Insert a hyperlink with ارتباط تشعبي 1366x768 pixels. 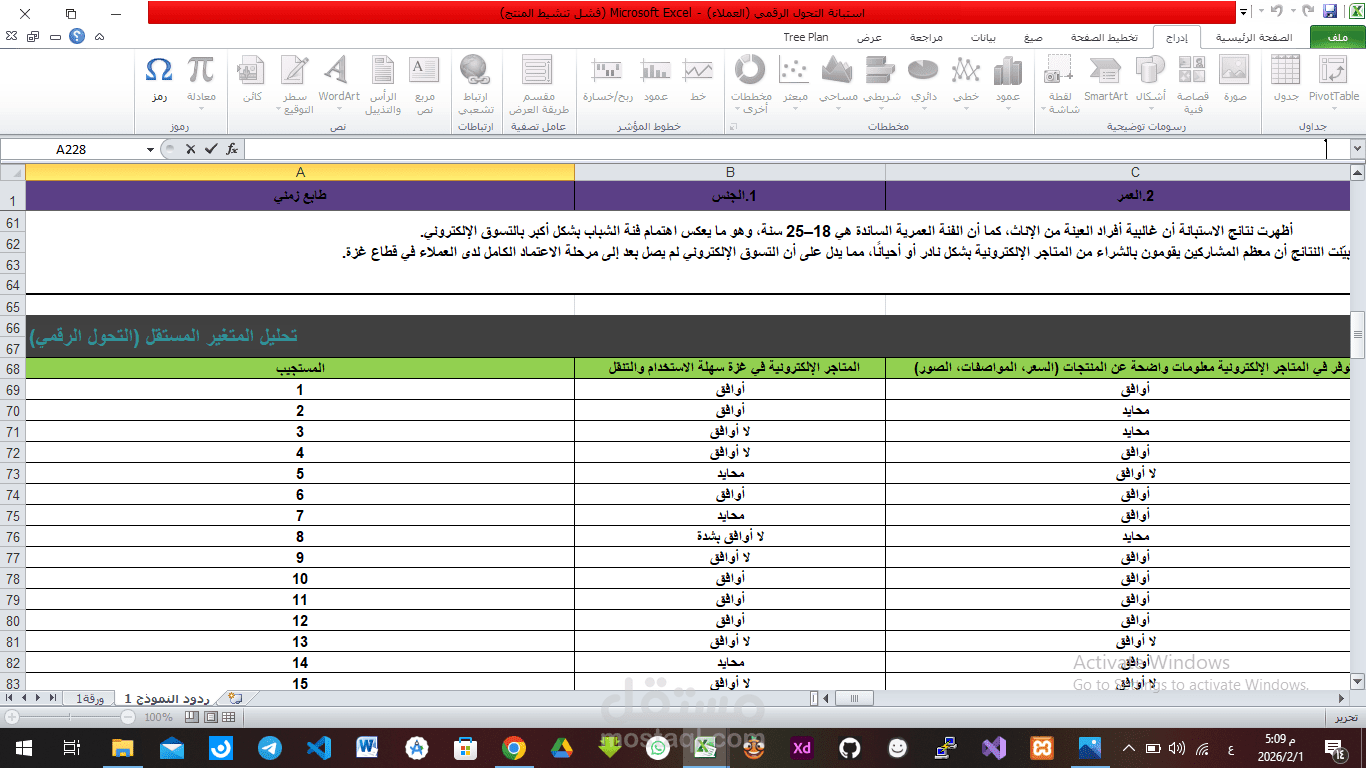(475, 84)
